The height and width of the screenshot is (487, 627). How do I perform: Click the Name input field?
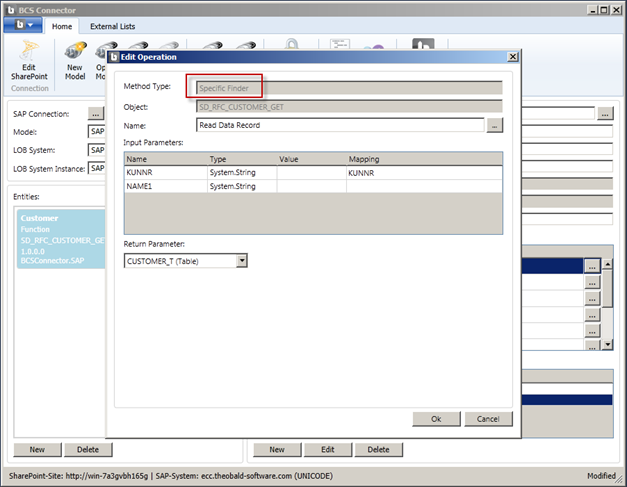point(340,125)
